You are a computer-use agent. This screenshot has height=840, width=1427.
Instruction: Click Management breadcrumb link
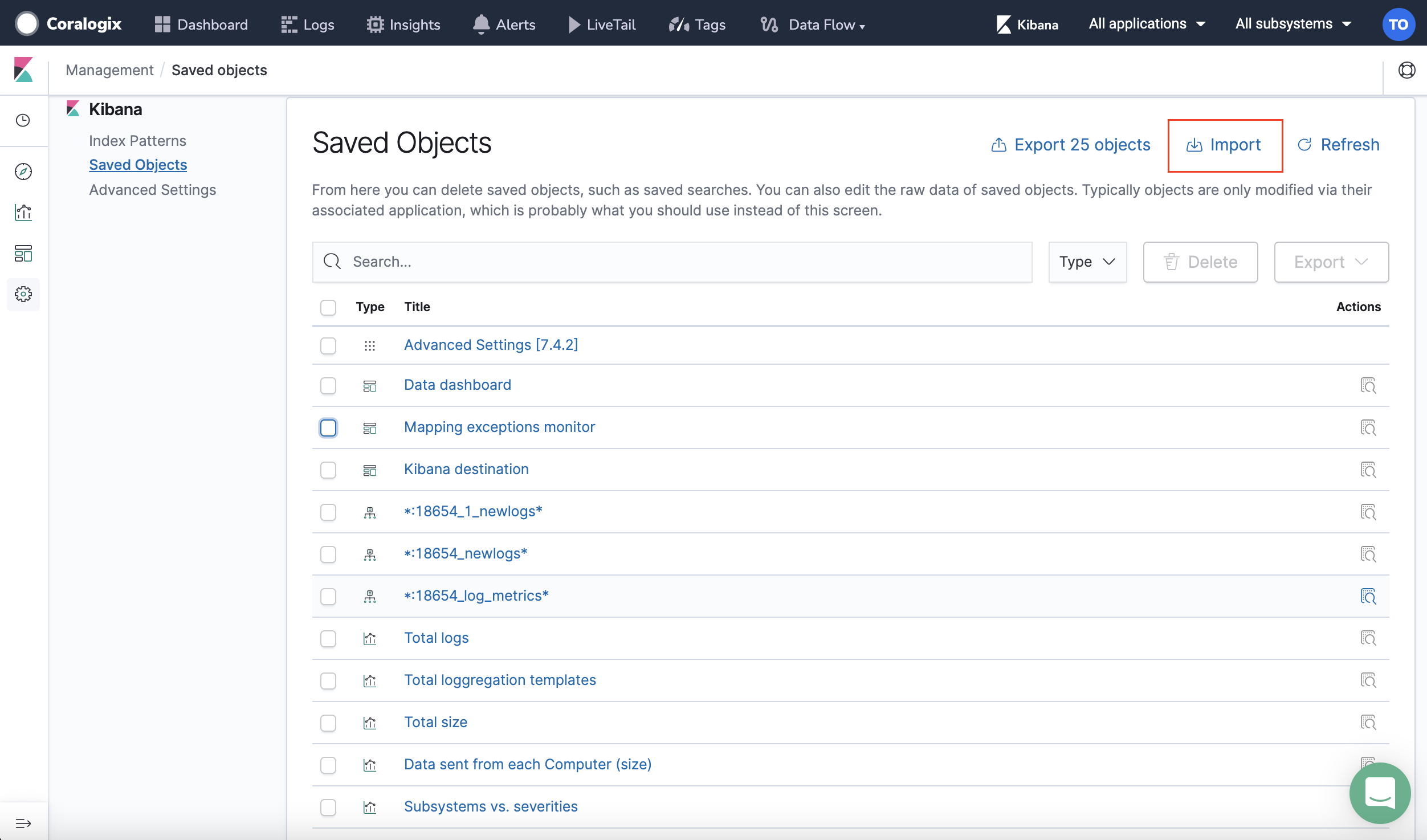(x=109, y=70)
